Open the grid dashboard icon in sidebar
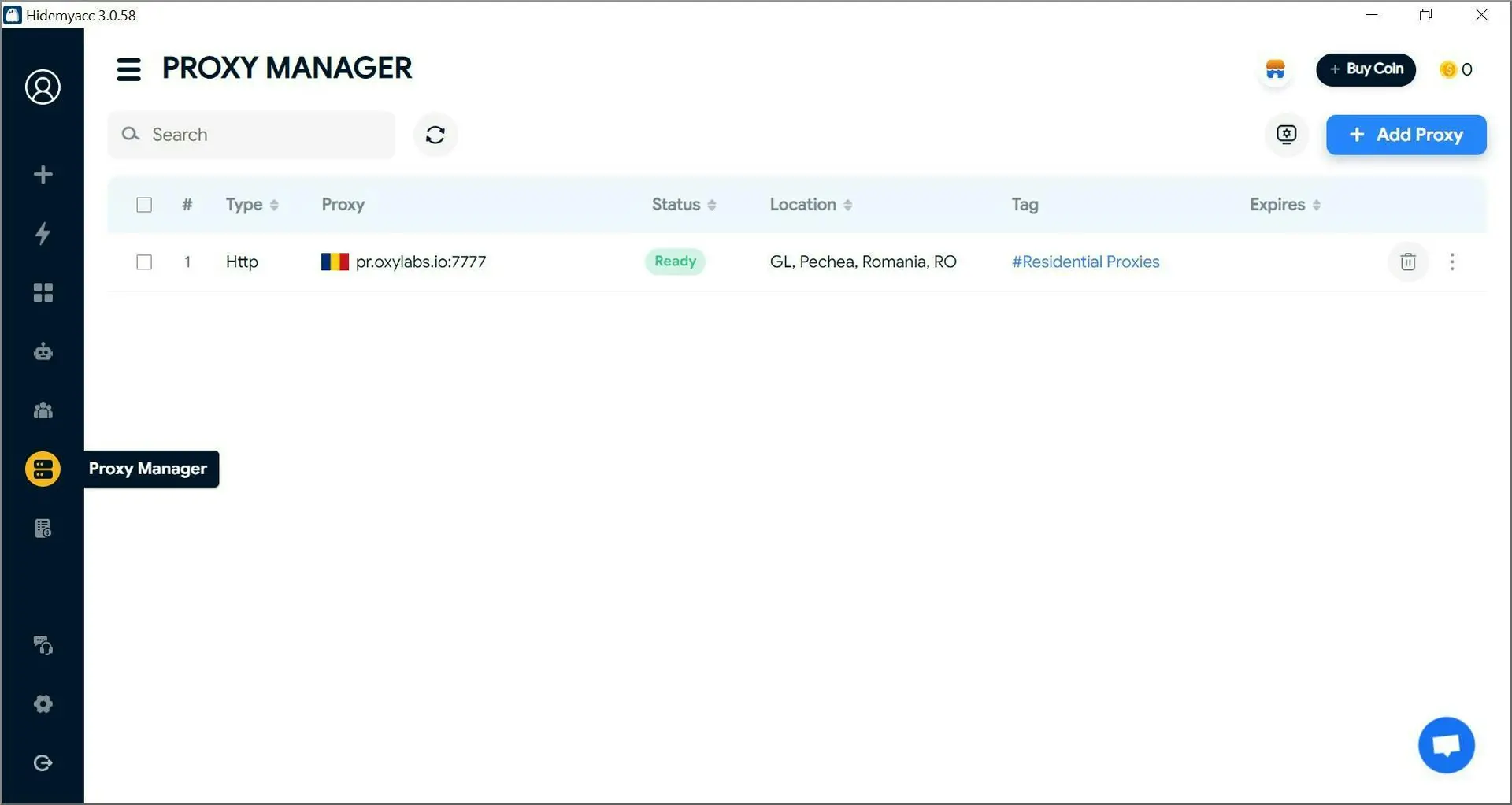Image resolution: width=1512 pixels, height=805 pixels. (x=43, y=292)
